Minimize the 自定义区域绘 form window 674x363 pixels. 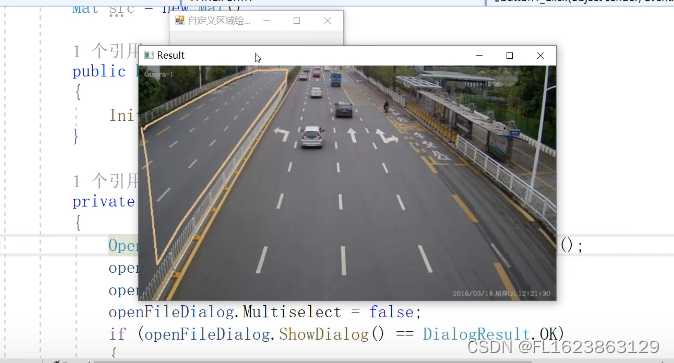267,21
